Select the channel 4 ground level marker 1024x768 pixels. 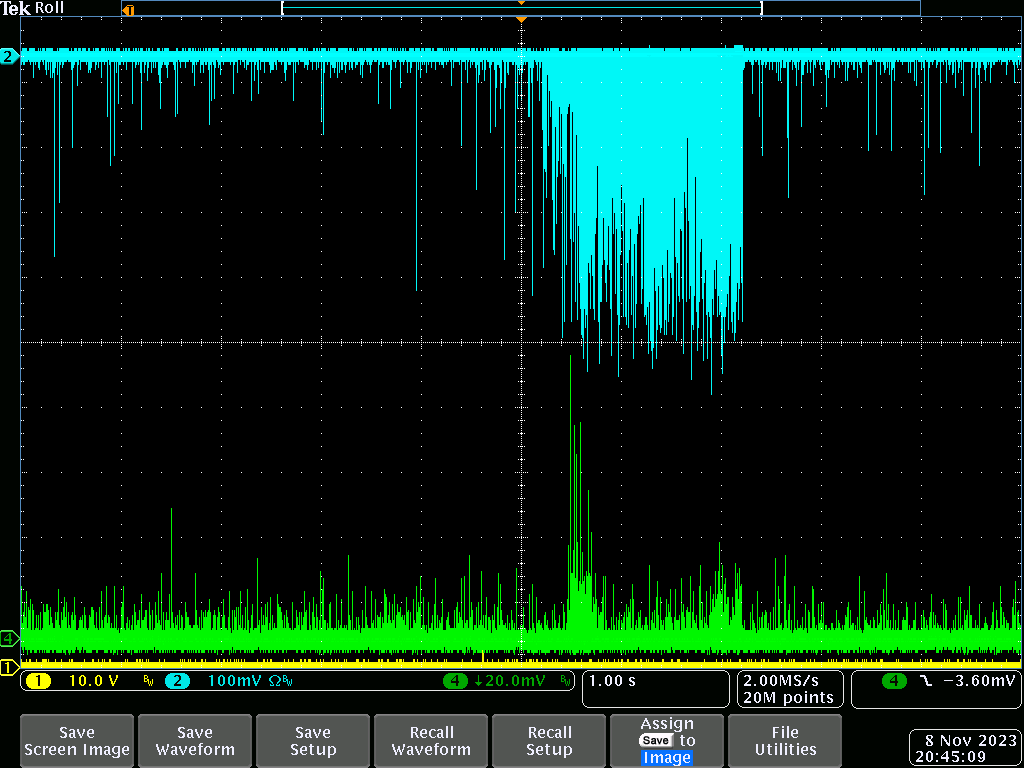9,638
